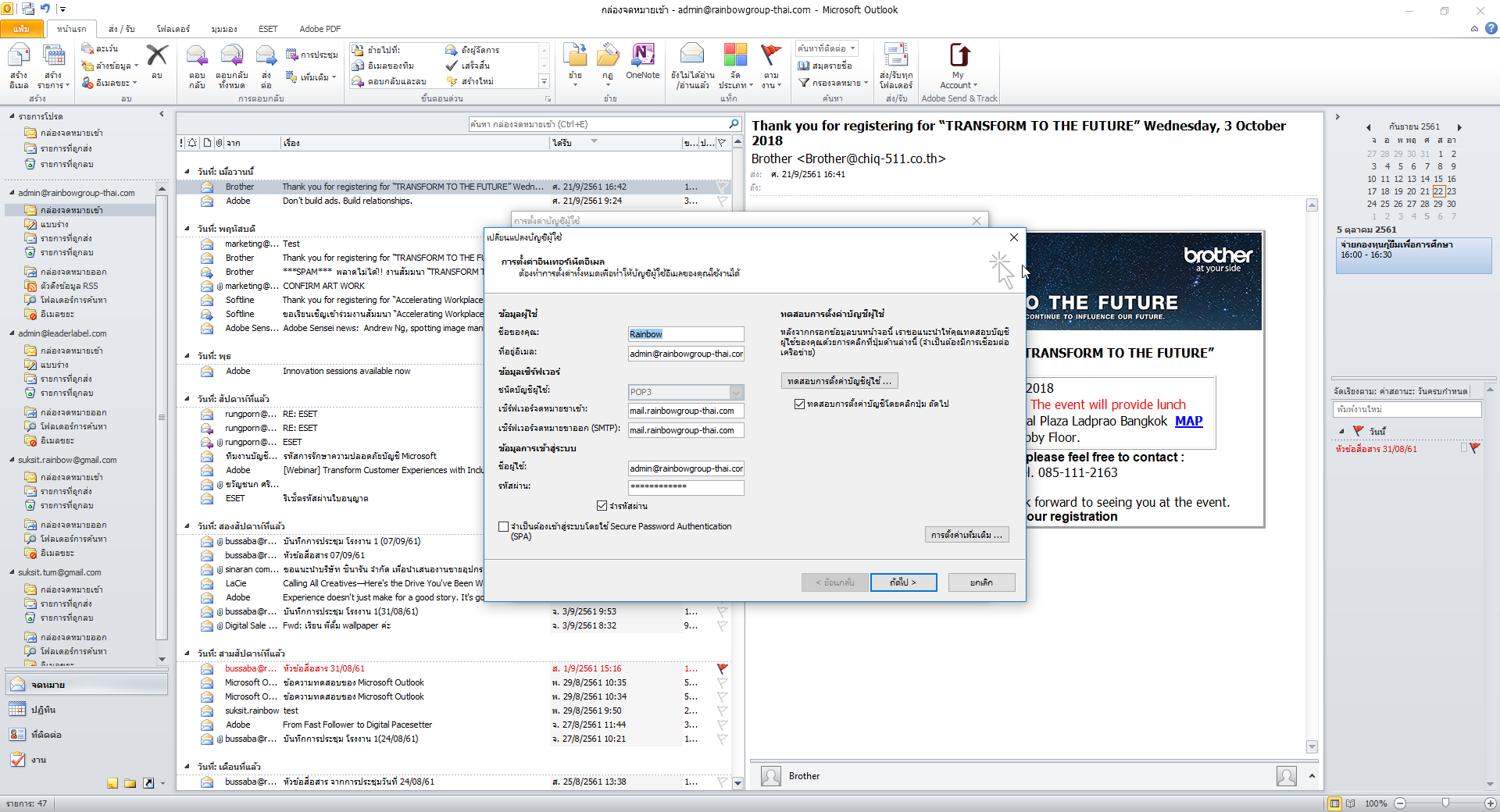Viewport: 1500px width, 812px height.
Task: Switch to the ส่ง / รับ ribbon tab
Action: (122, 29)
